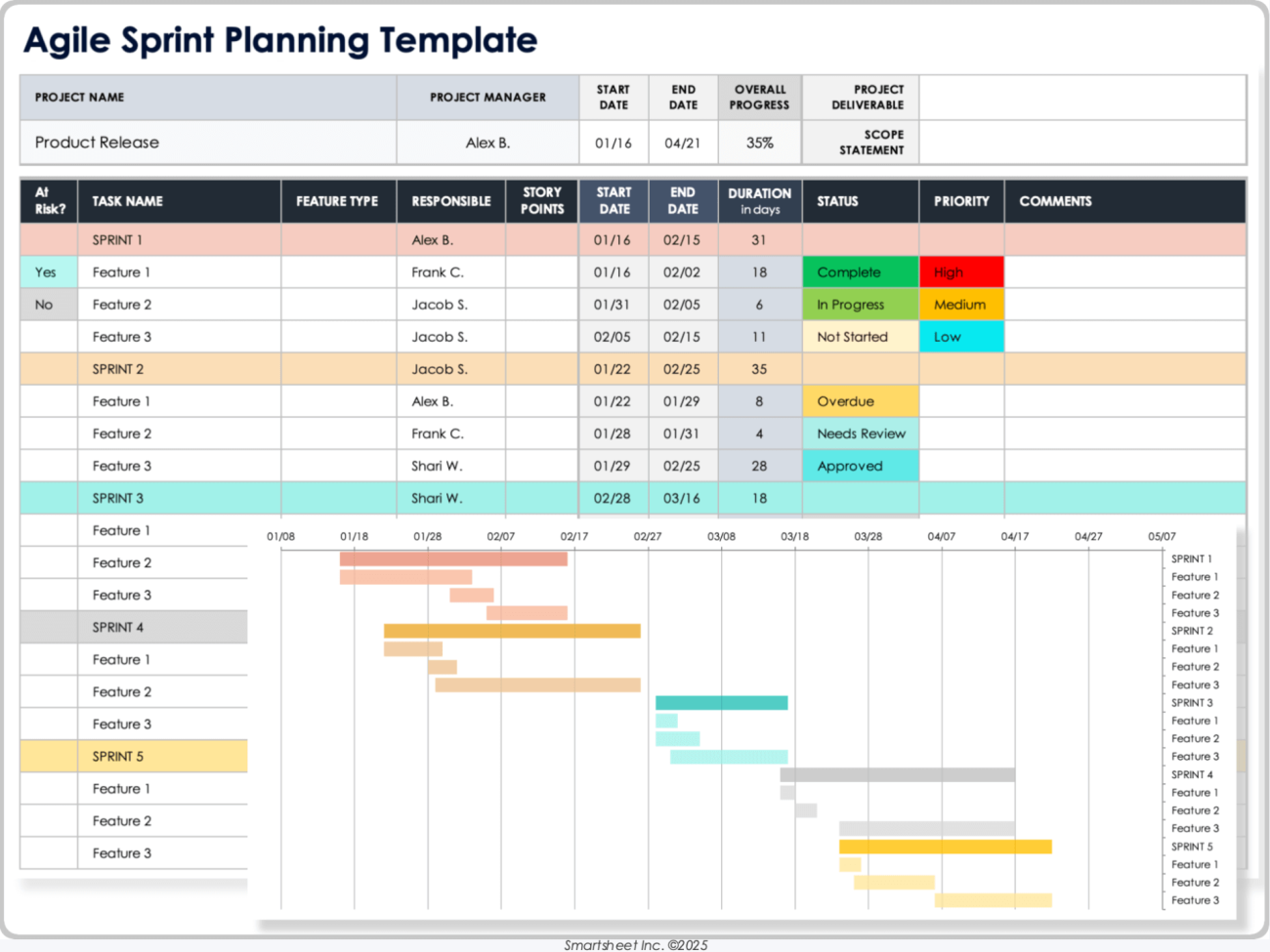Viewport: 1270px width, 952px height.
Task: Click the 'Yes' At Risk cell
Action: click(48, 272)
